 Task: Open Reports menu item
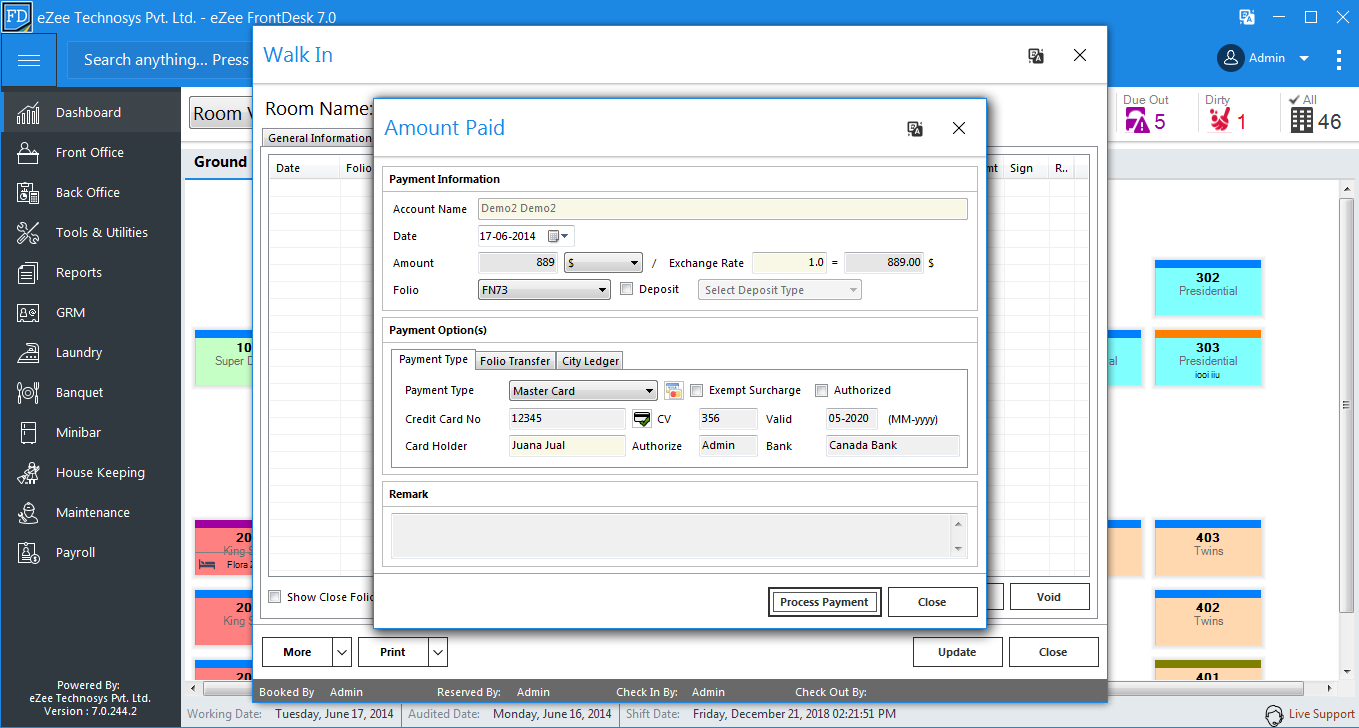90,272
